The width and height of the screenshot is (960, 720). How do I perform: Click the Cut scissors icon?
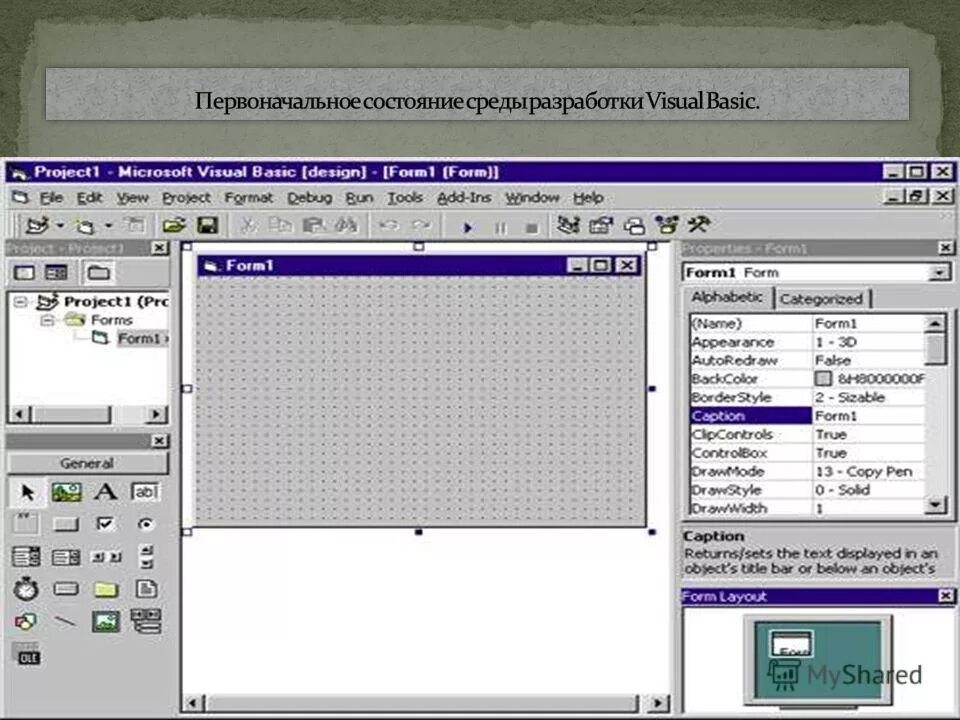point(248,225)
